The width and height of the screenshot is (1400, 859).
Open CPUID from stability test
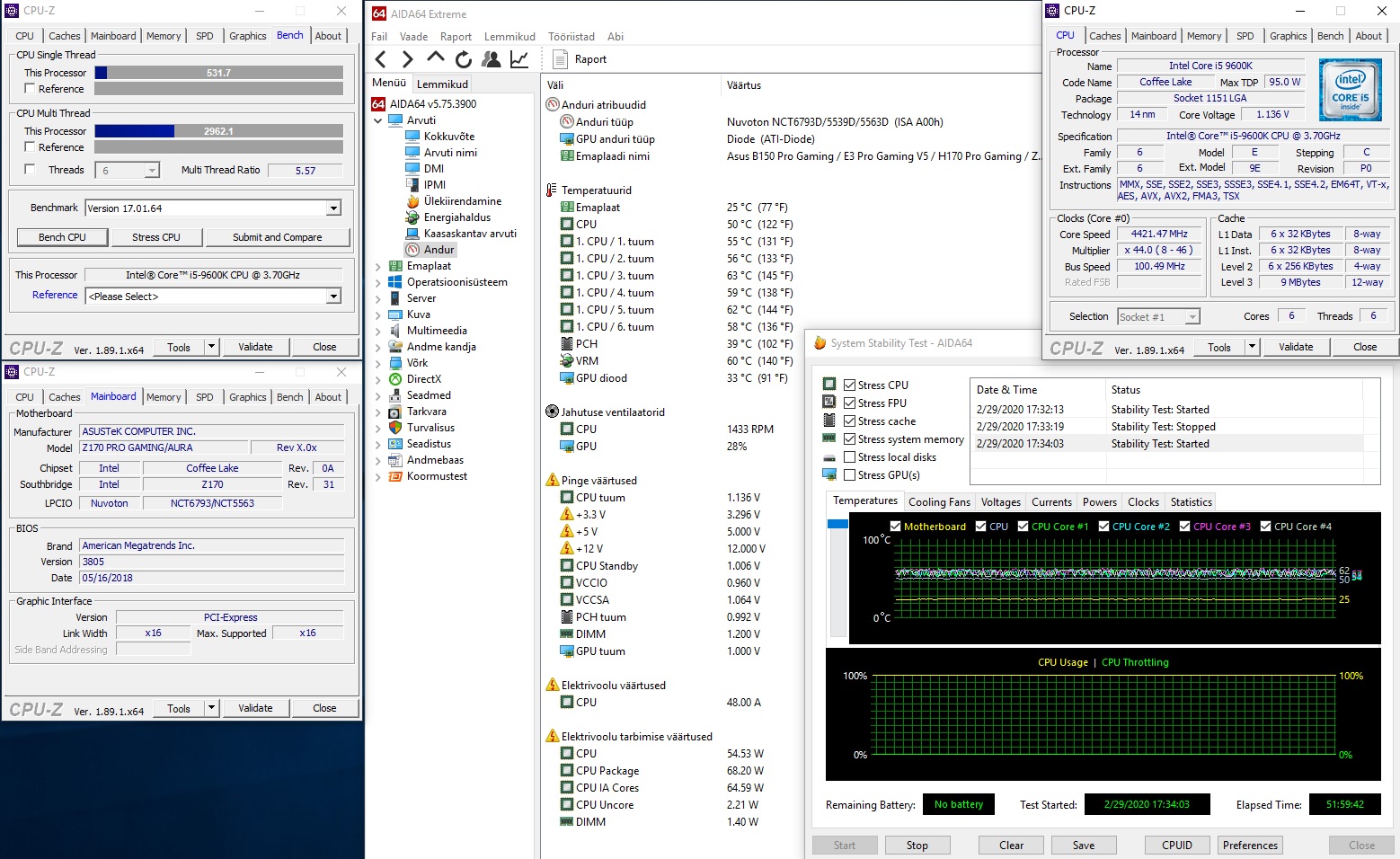[x=1176, y=846]
